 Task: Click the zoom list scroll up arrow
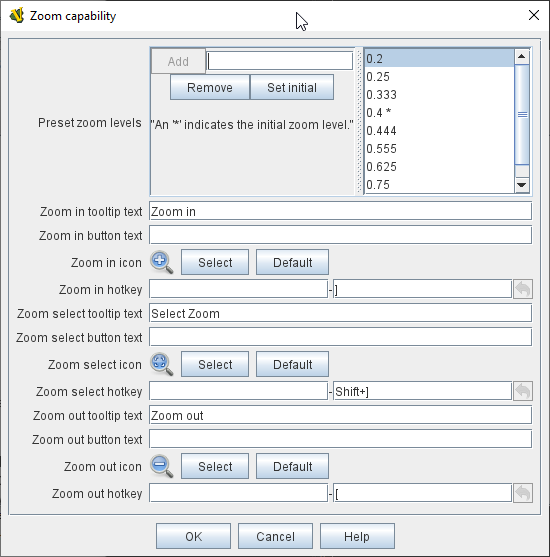[x=522, y=56]
